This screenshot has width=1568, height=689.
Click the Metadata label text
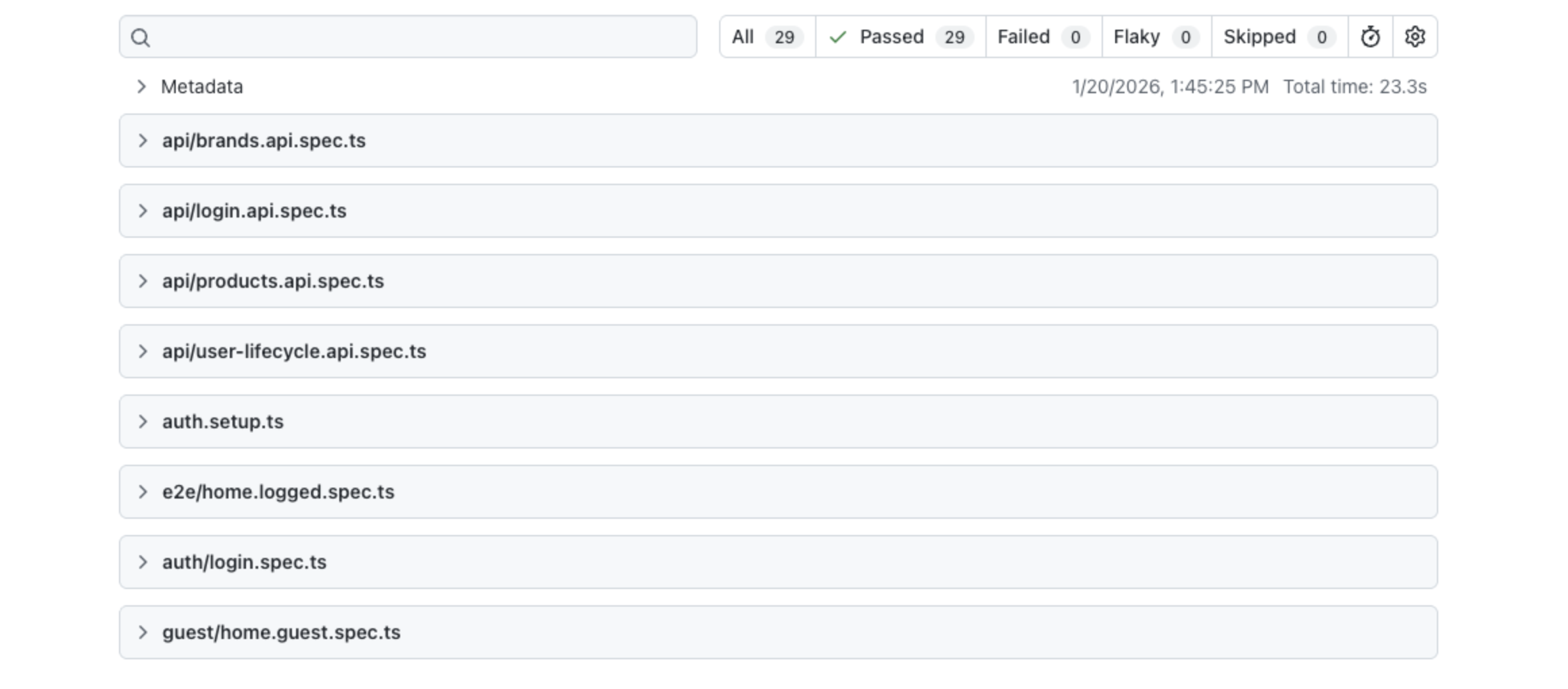pyautogui.click(x=201, y=86)
